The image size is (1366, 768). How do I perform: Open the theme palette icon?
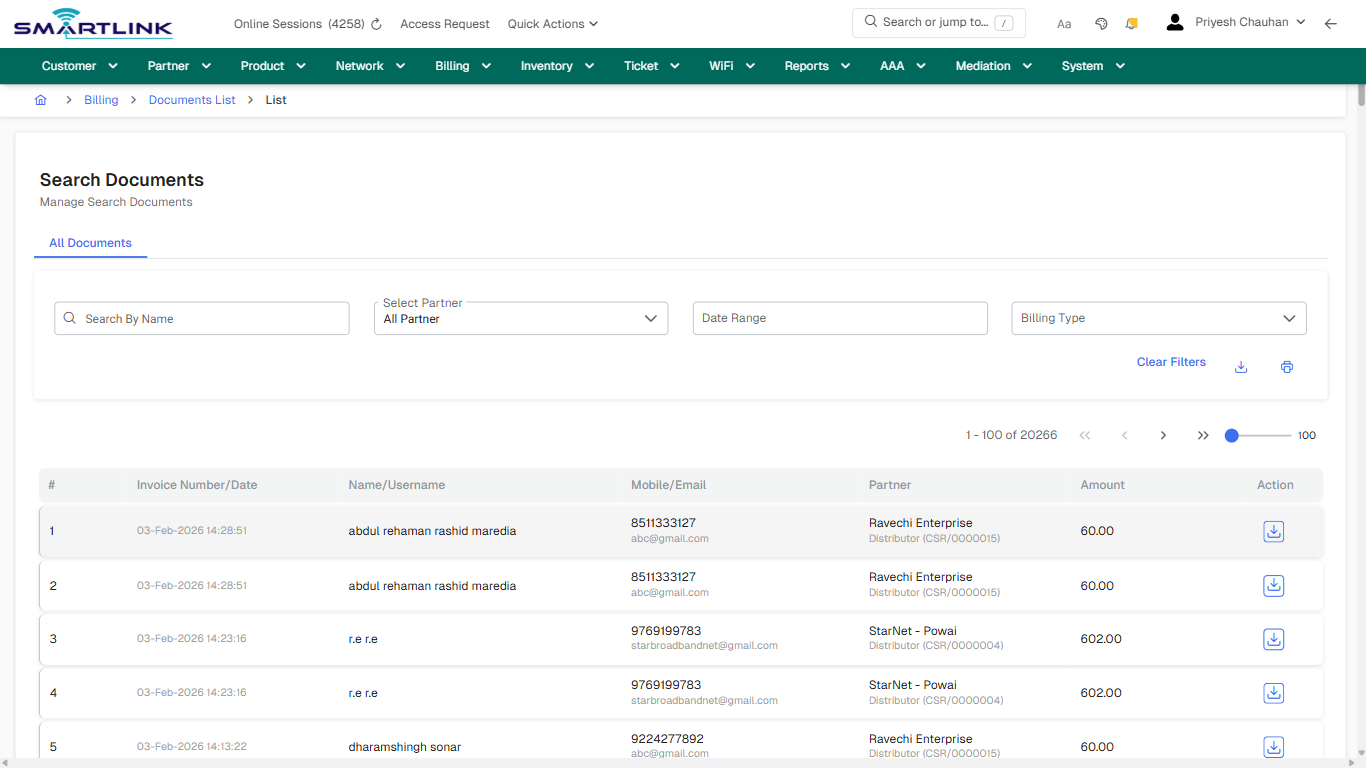pyautogui.click(x=1101, y=23)
